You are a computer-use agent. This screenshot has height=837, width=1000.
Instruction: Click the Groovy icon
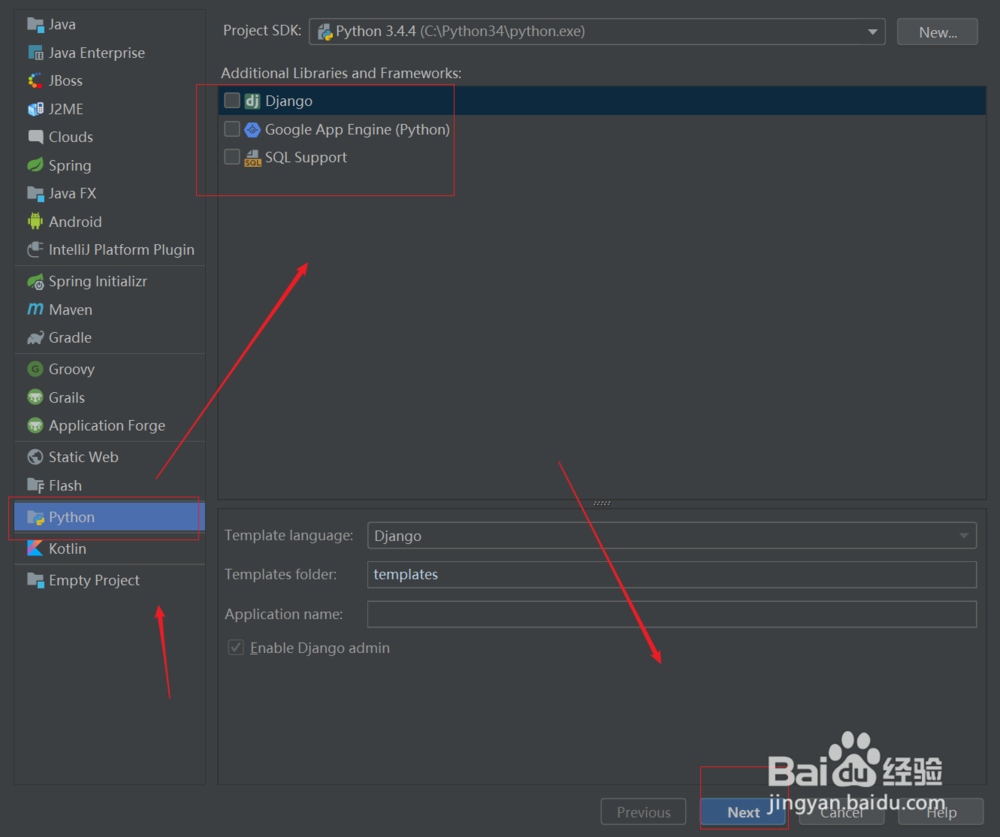(x=35, y=369)
